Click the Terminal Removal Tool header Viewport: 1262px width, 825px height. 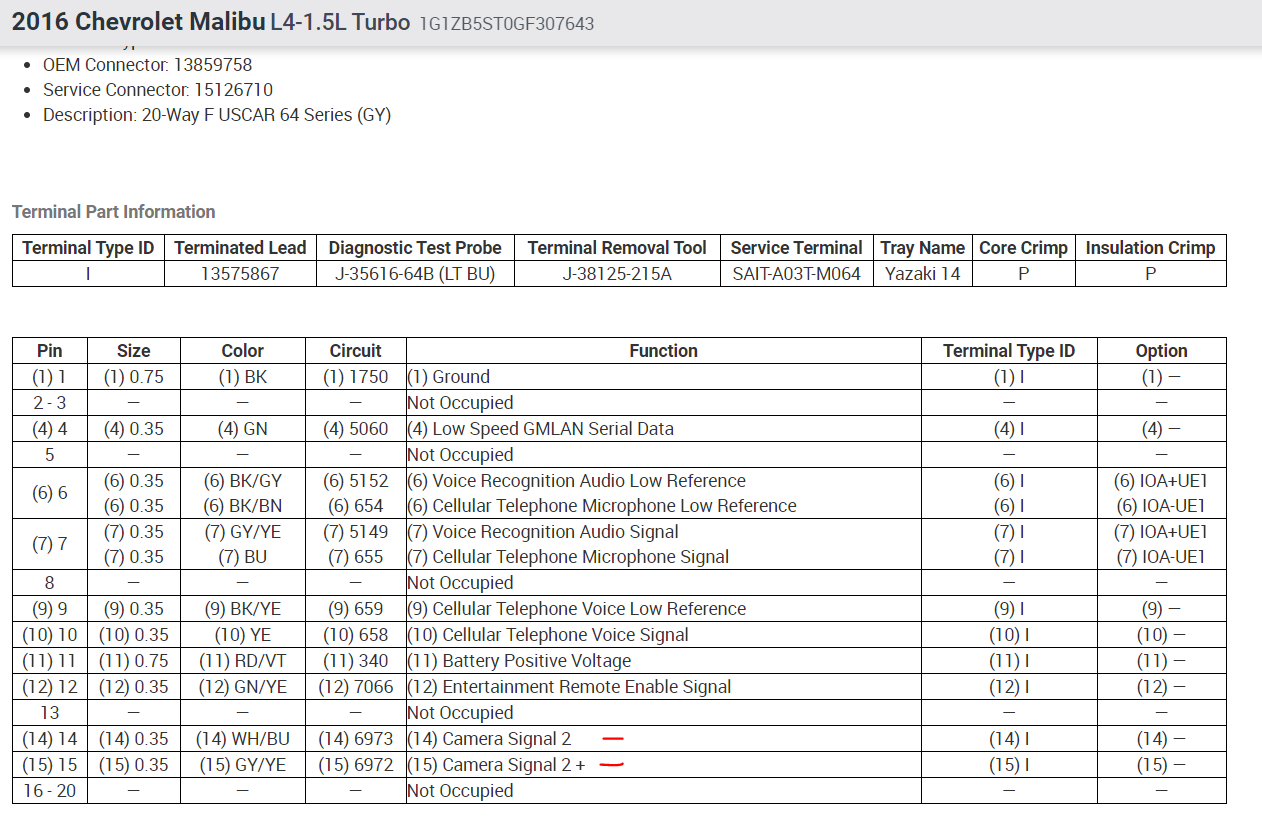[617, 248]
